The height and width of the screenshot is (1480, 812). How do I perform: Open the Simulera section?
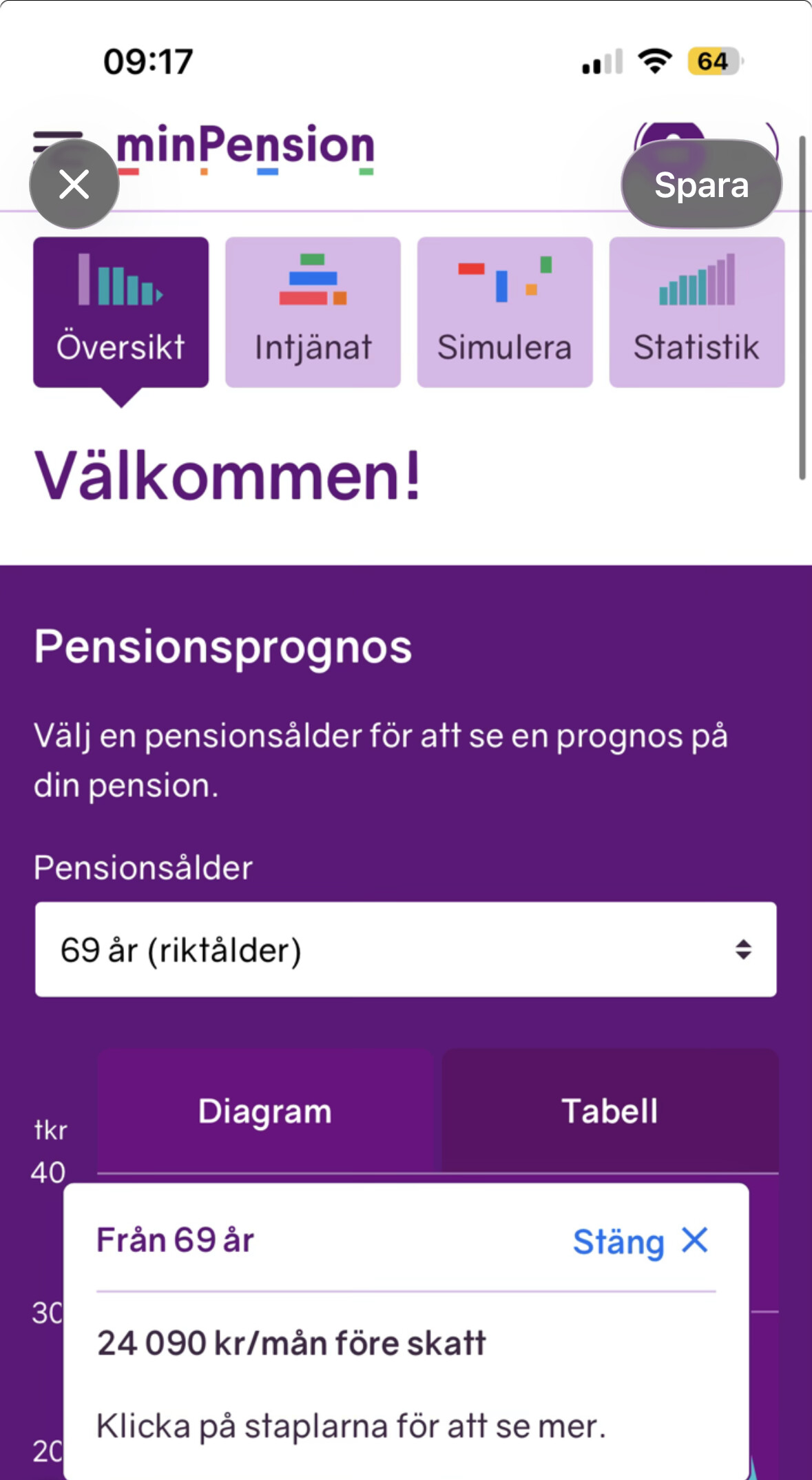[x=505, y=313]
